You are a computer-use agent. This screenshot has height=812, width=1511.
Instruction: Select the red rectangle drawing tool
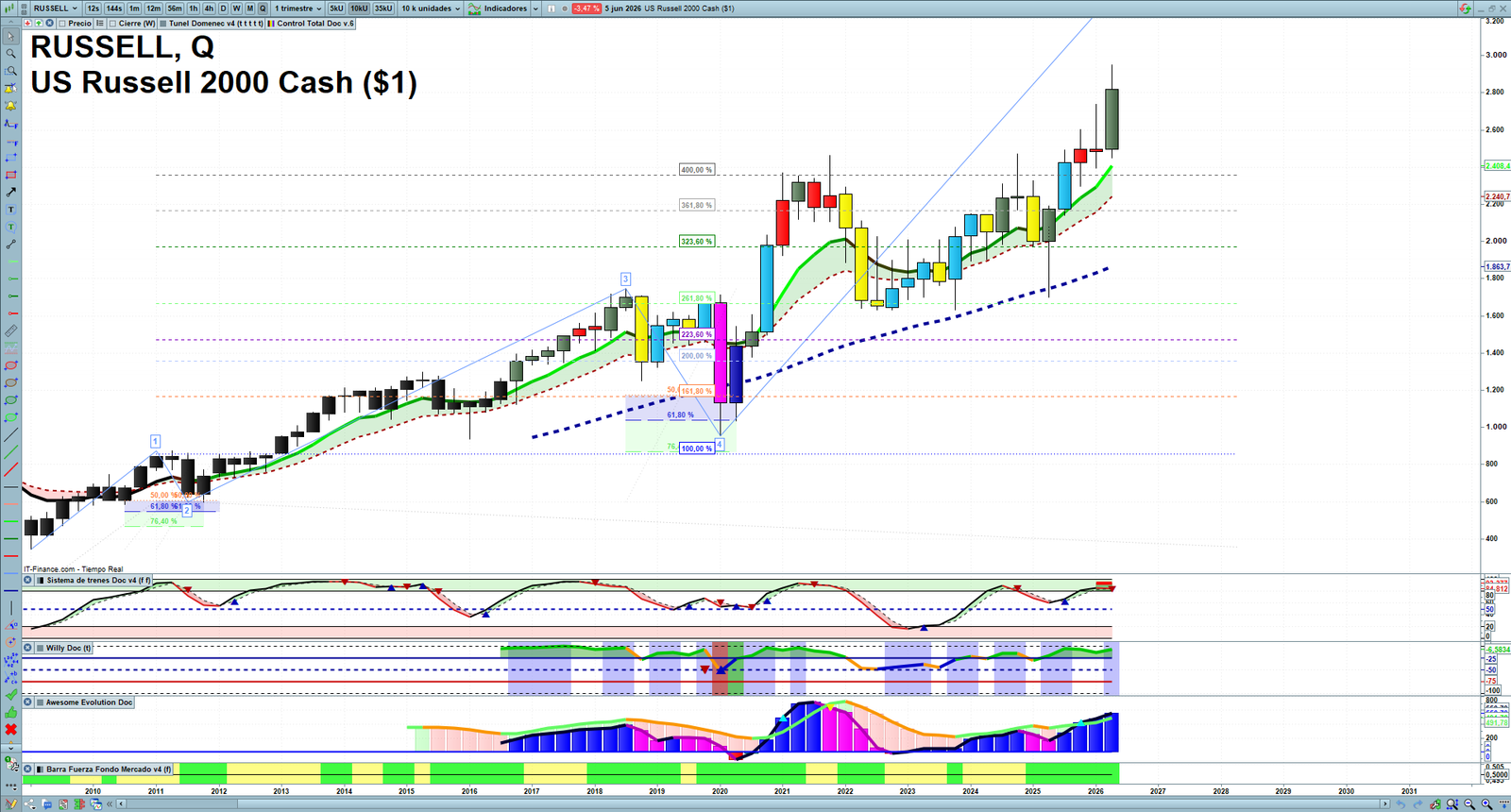[x=10, y=175]
